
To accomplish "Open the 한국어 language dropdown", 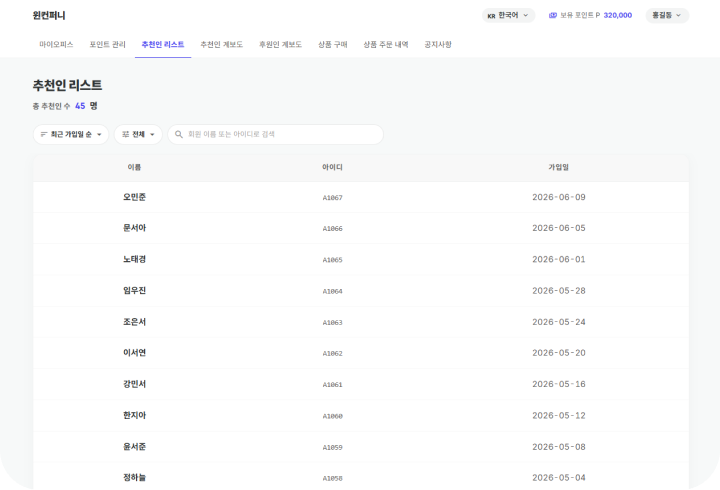I will pyautogui.click(x=508, y=15).
